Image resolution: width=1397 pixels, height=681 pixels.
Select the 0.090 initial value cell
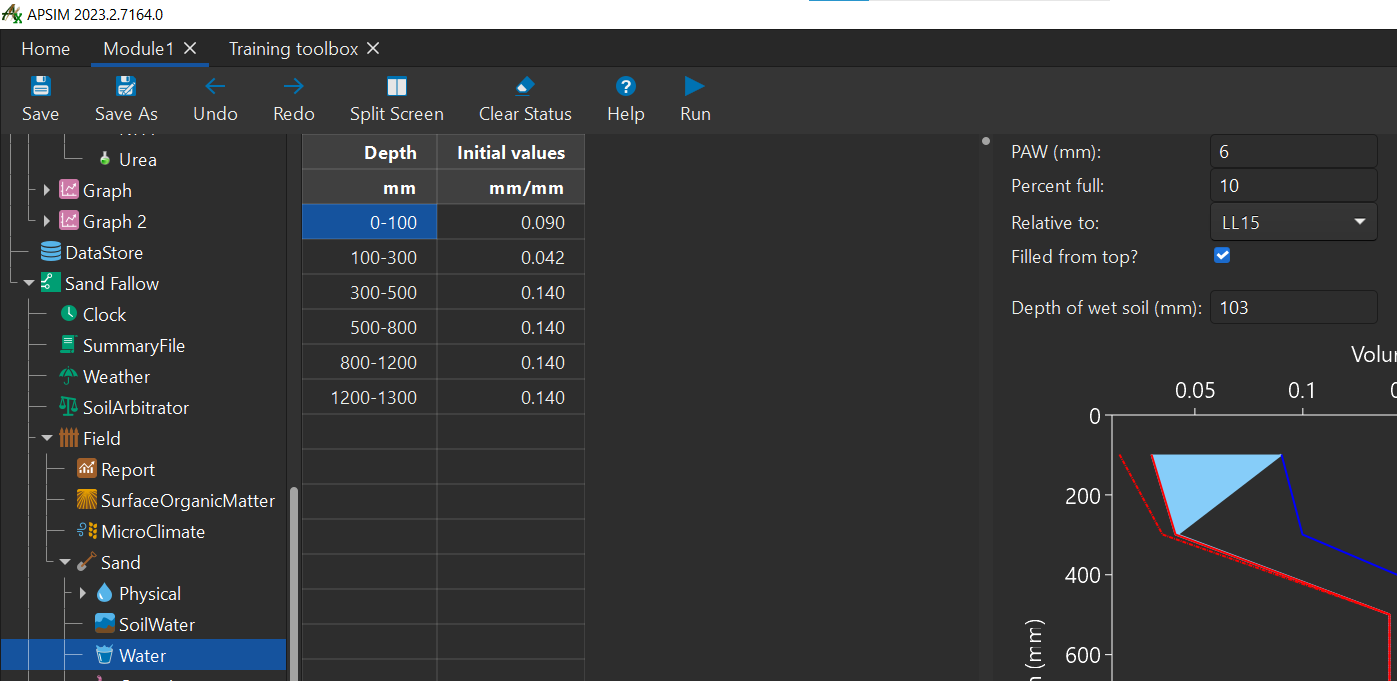click(511, 222)
